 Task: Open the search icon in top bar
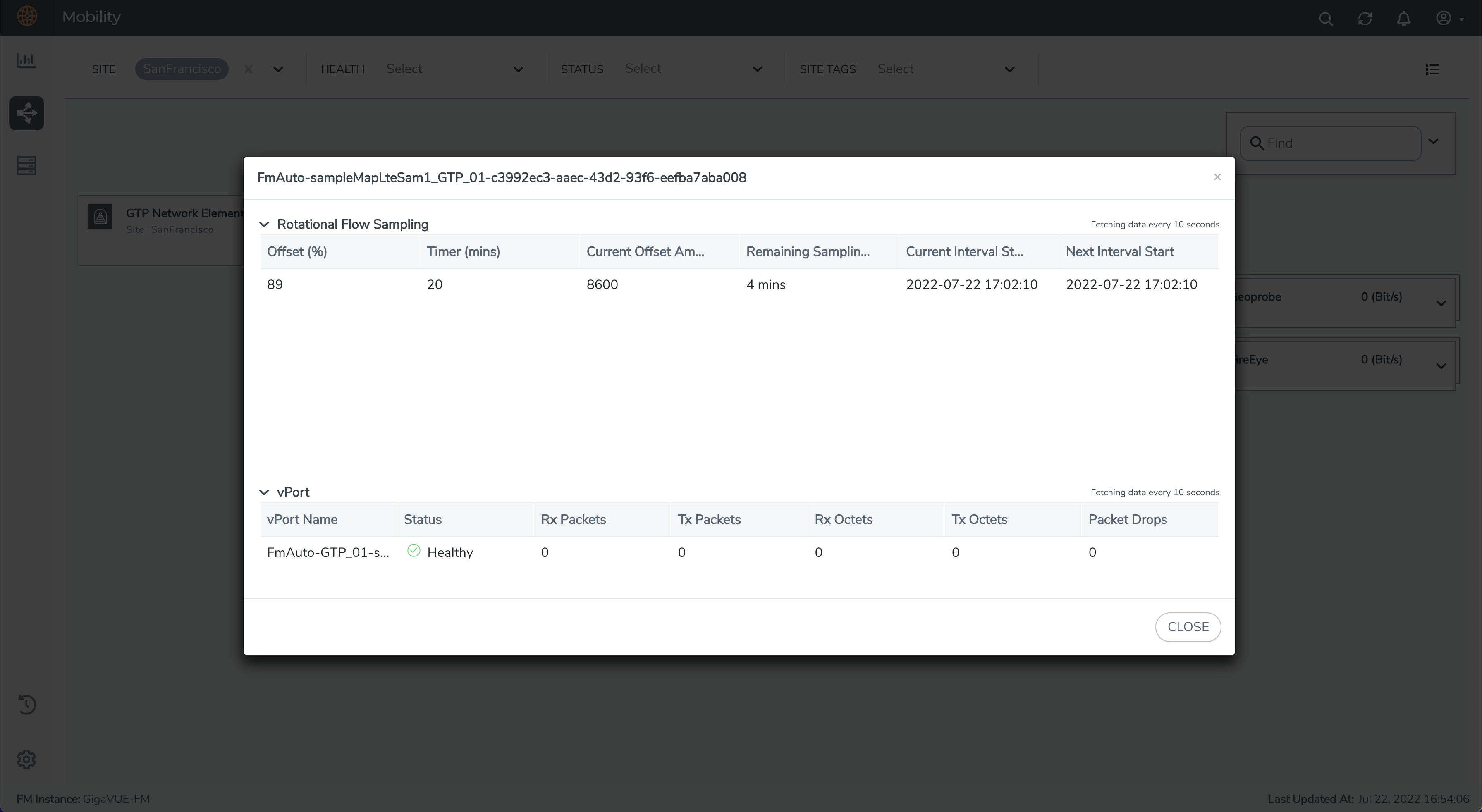[1326, 19]
